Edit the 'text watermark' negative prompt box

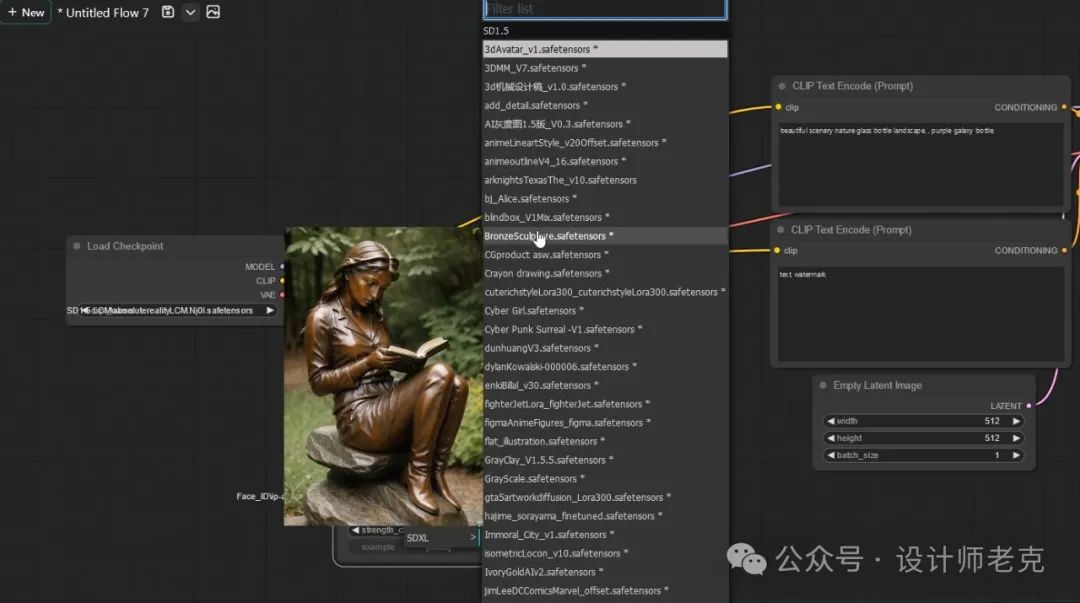click(920, 314)
